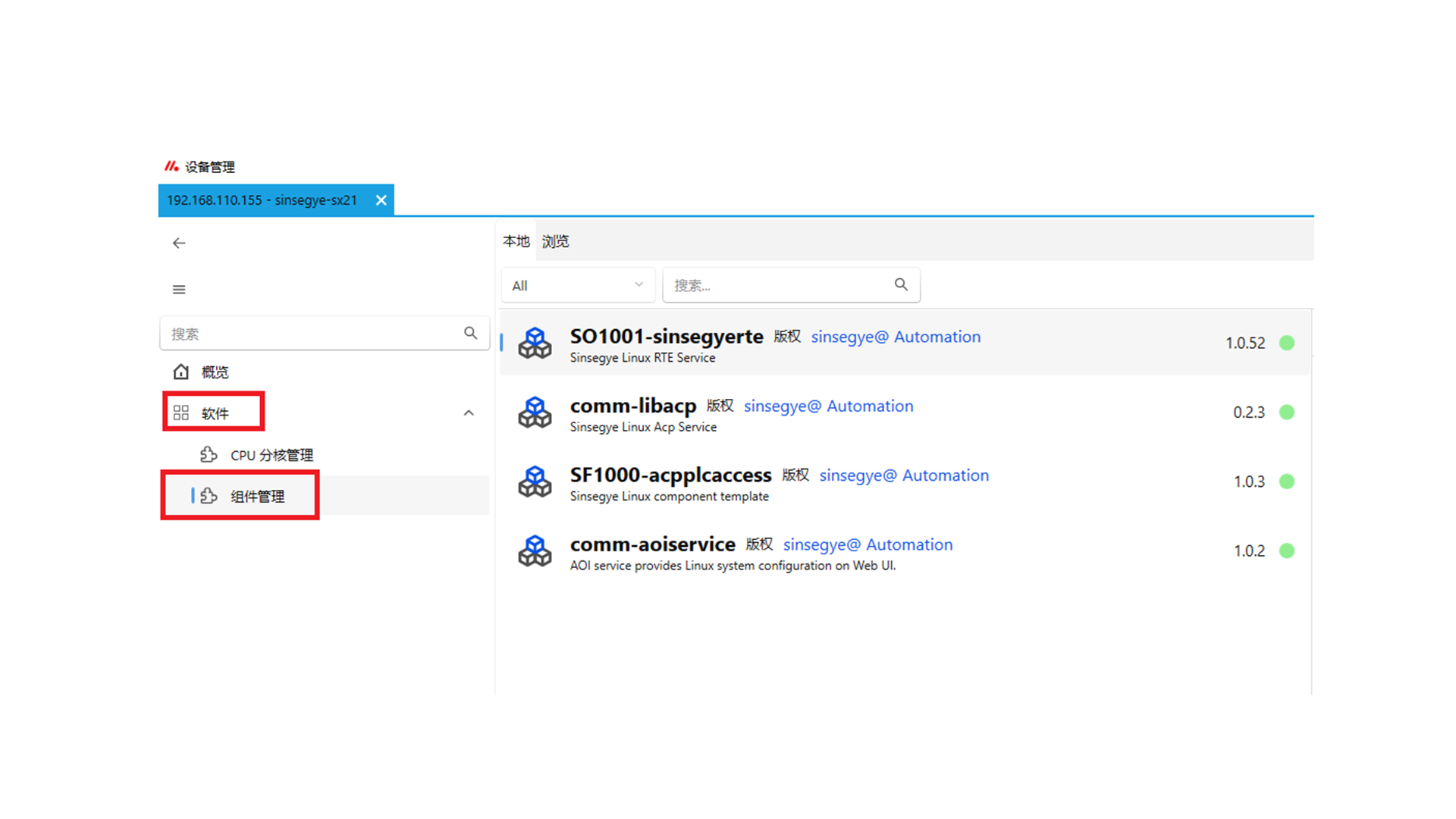This screenshot has height=819, width=1456.
Task: Click the home icon beside 概览
Action: click(x=180, y=372)
